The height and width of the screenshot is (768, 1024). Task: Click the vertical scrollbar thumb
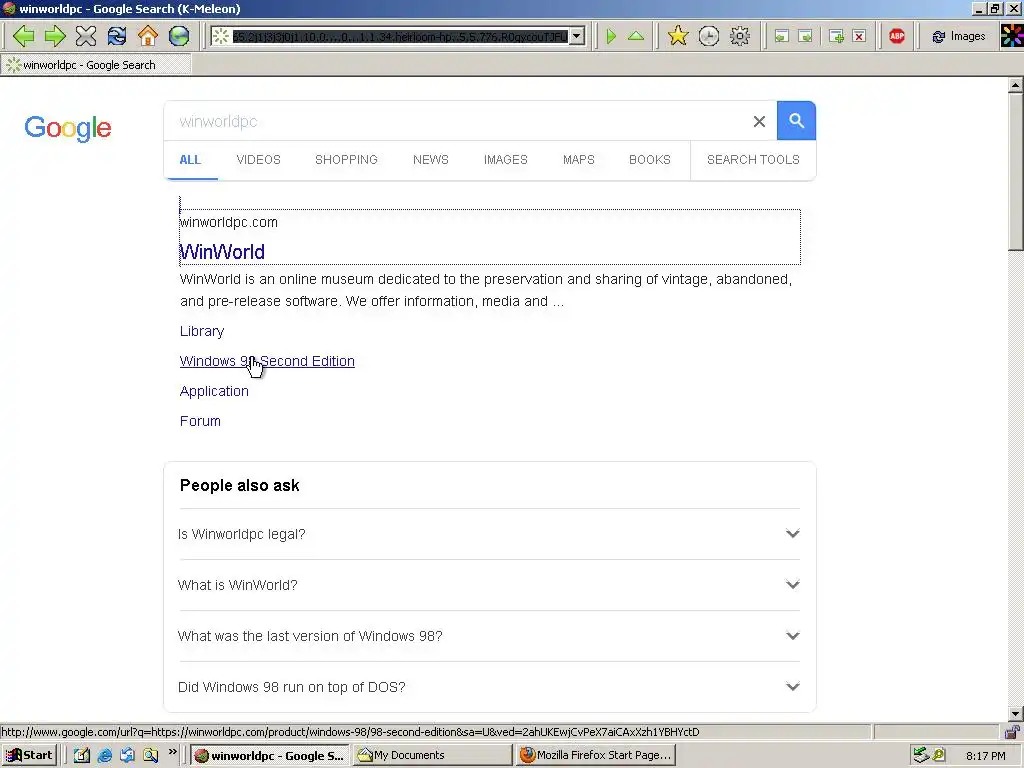pos(1016,171)
